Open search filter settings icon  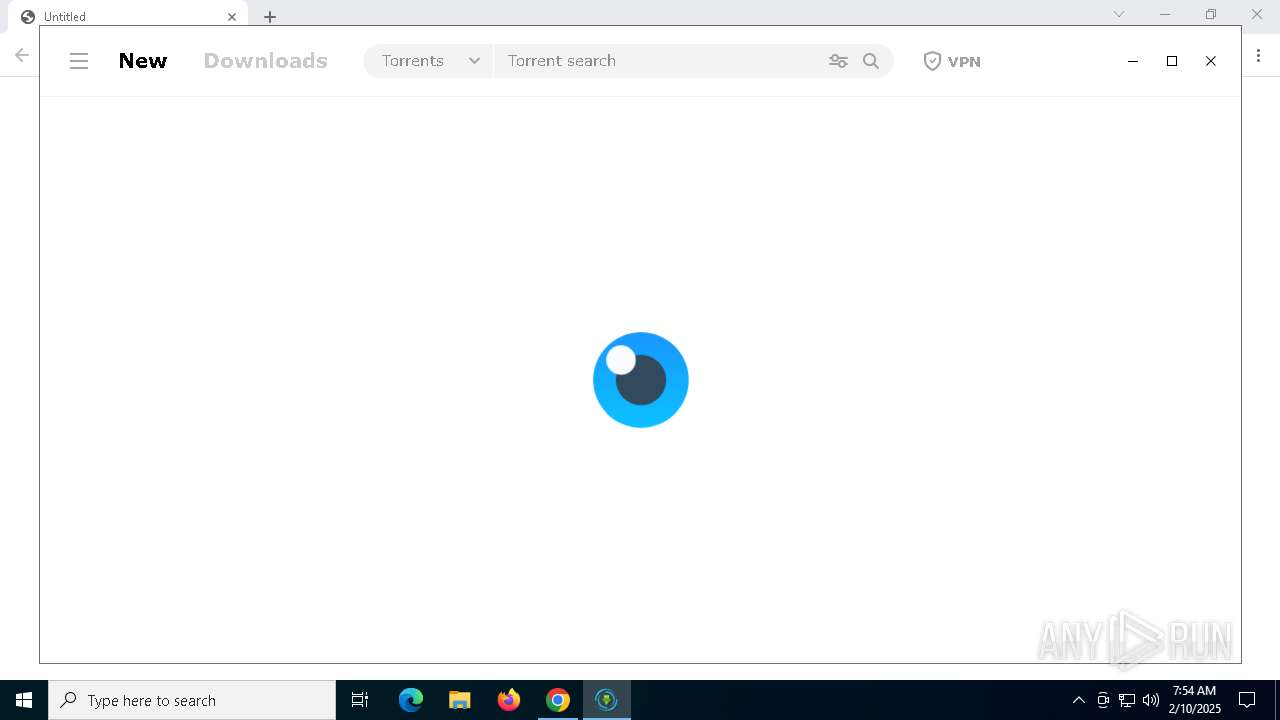(838, 61)
